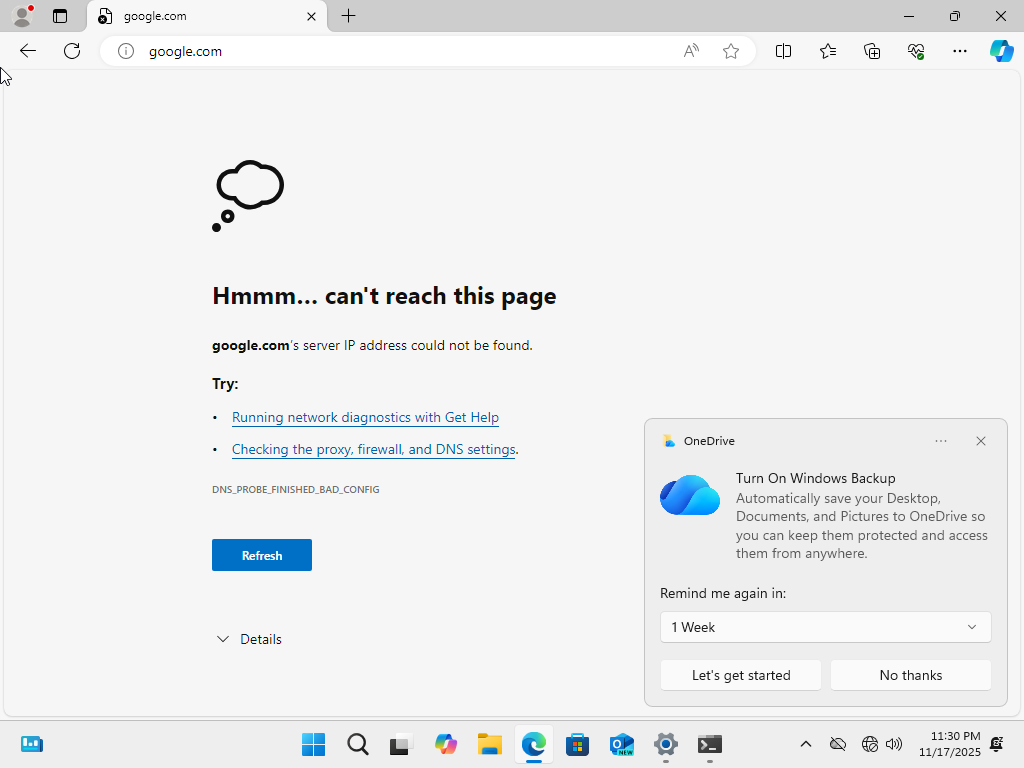Click No thanks in OneDrive prompt
This screenshot has width=1024, height=768.
(x=910, y=675)
